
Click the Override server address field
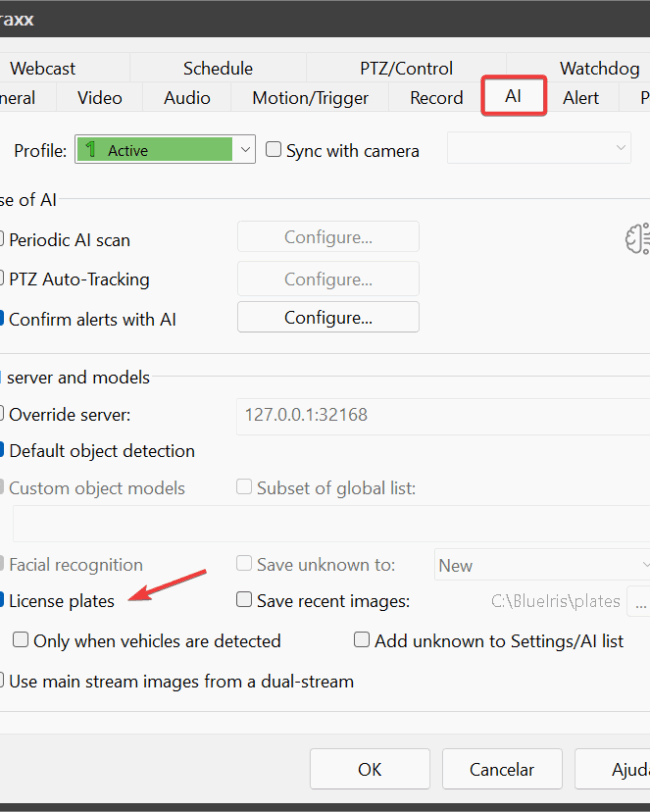pos(440,414)
